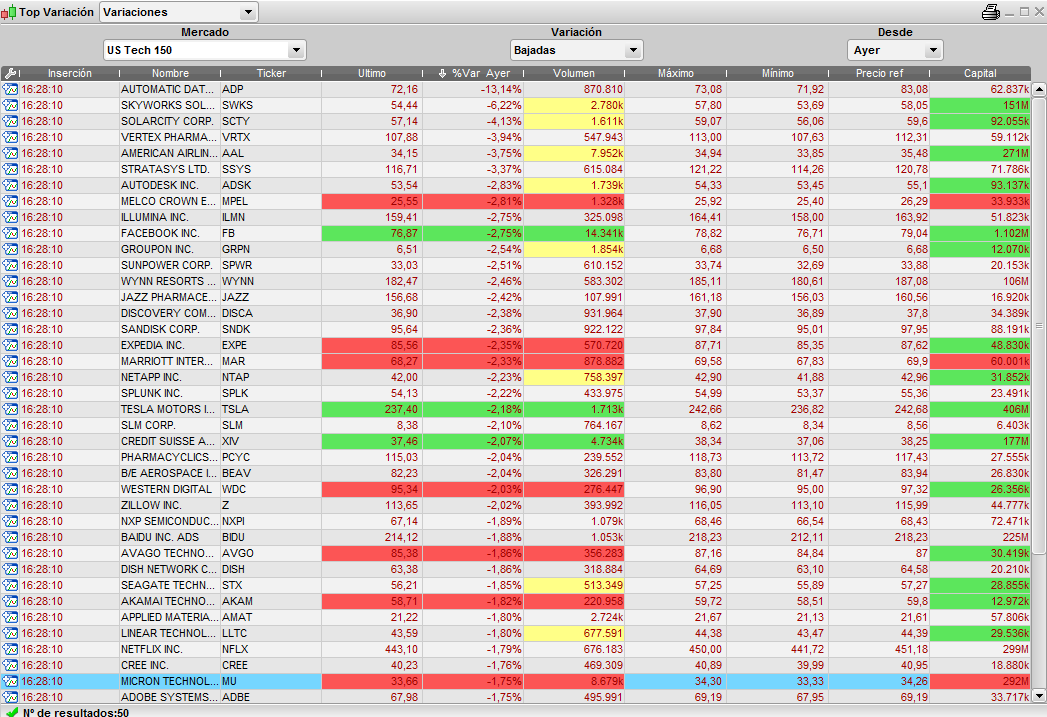Viewport: 1047px width, 717px height.
Task: Open chart icon for SANDISK CORP. row
Action: (10, 330)
